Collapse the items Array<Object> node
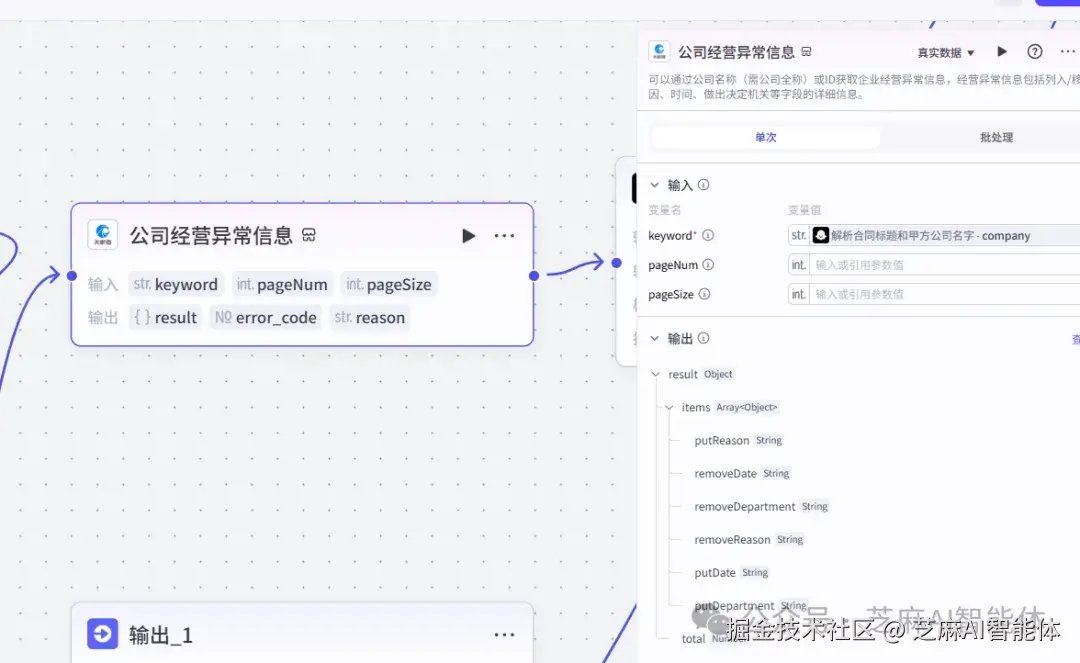The width and height of the screenshot is (1080, 663). point(667,407)
